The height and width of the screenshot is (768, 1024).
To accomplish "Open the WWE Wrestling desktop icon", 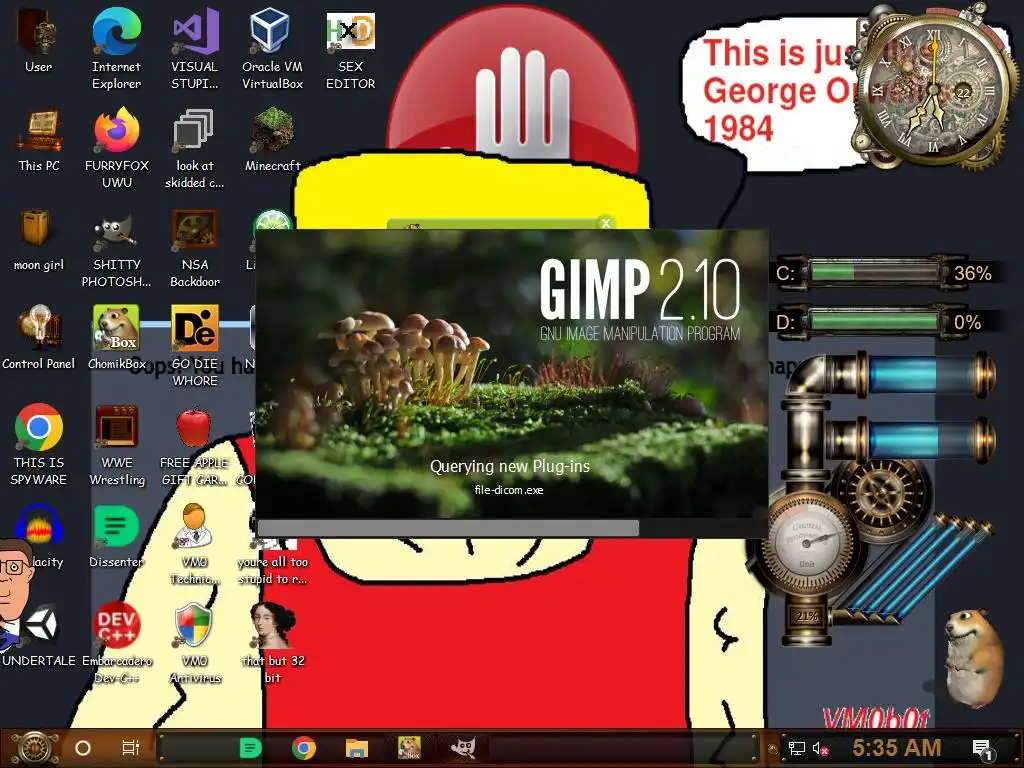I will (117, 445).
